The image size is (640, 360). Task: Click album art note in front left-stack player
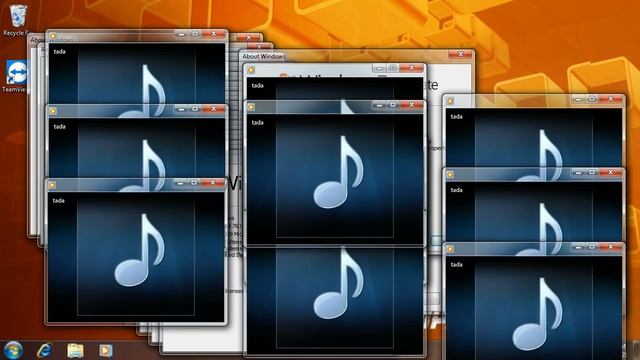[x=140, y=250]
